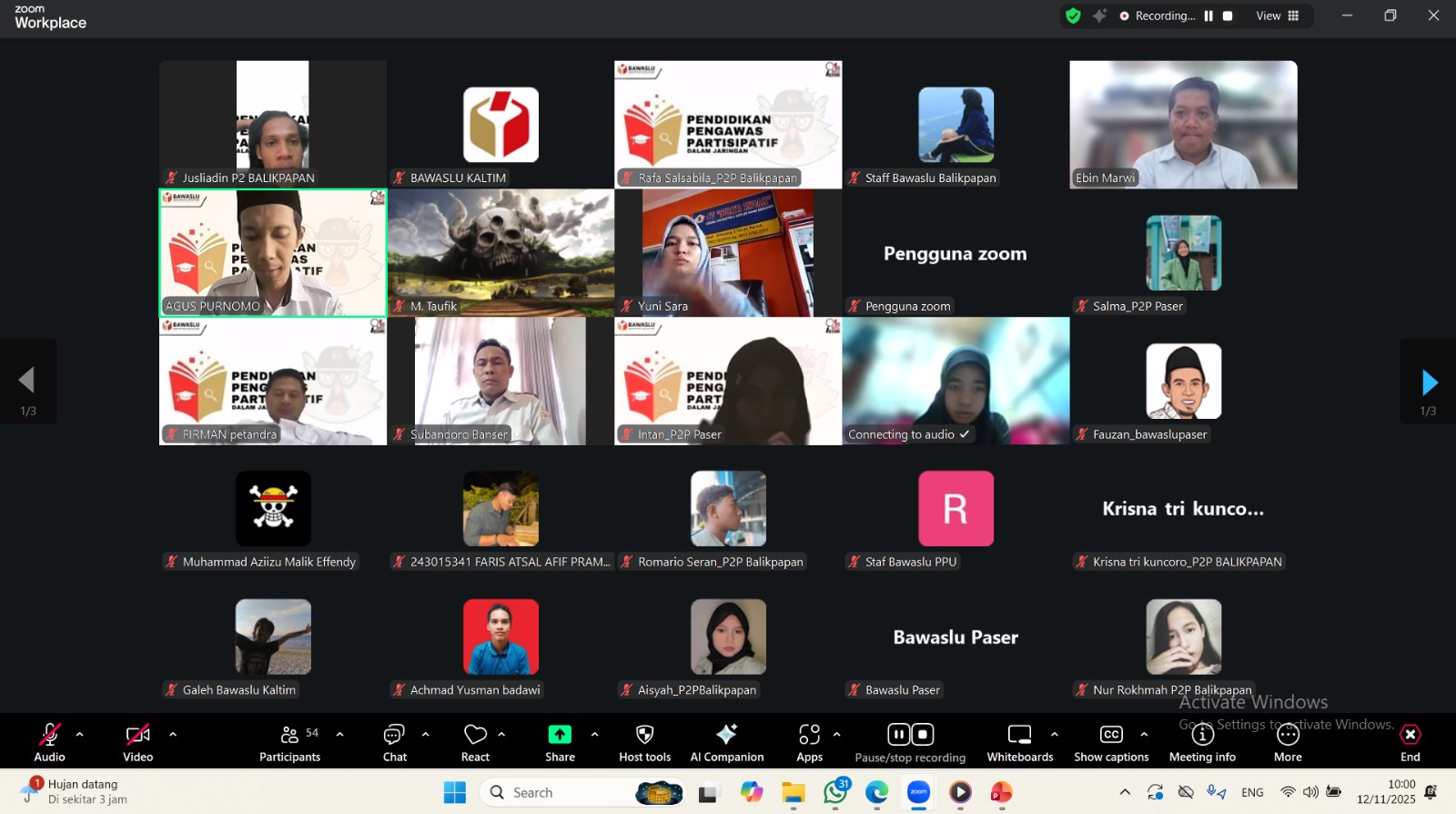Launch the AI Companion
This screenshot has height=814, width=1456.
click(x=727, y=742)
